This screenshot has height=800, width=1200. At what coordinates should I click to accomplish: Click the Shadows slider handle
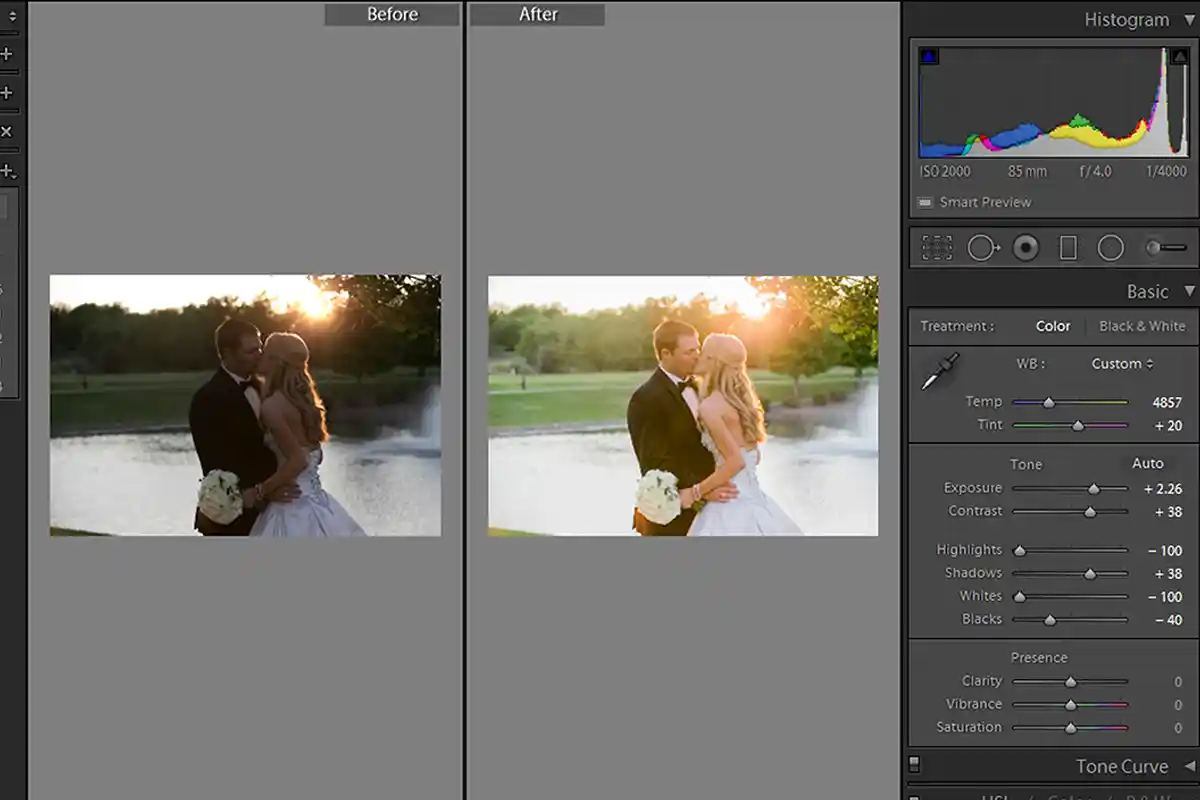click(x=1090, y=573)
